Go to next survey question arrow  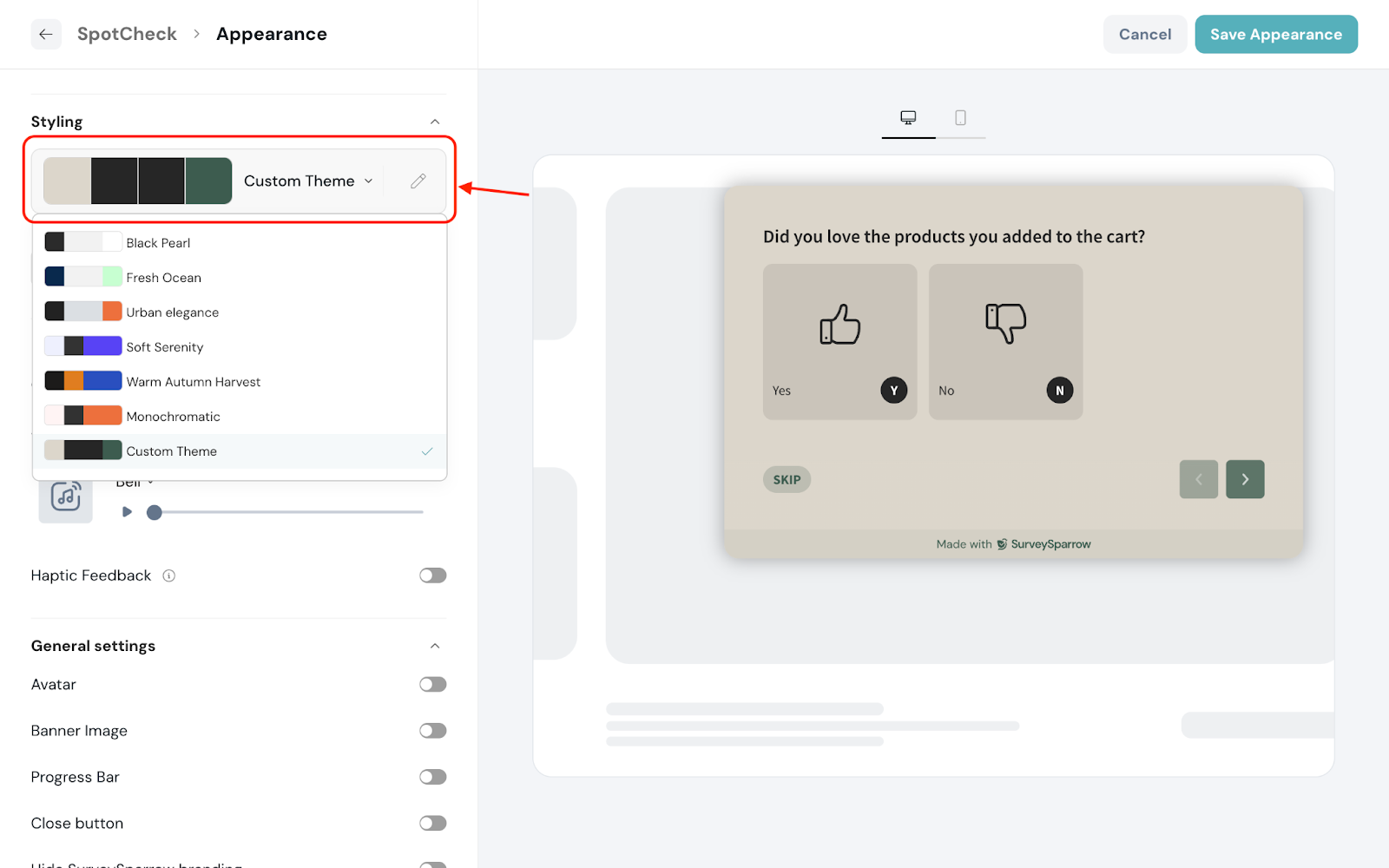(x=1244, y=479)
